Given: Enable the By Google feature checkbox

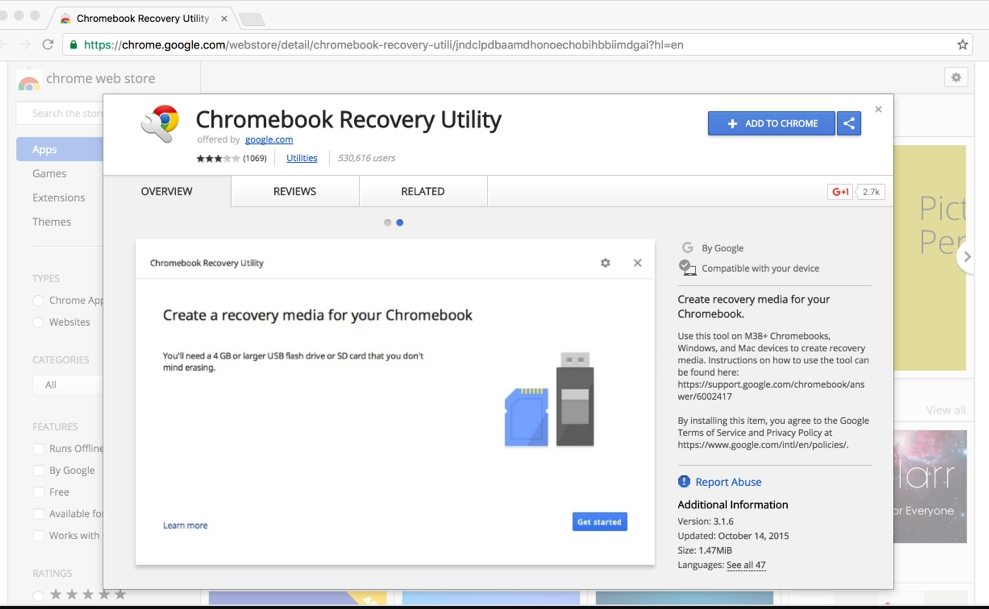Looking at the screenshot, I should (38, 470).
